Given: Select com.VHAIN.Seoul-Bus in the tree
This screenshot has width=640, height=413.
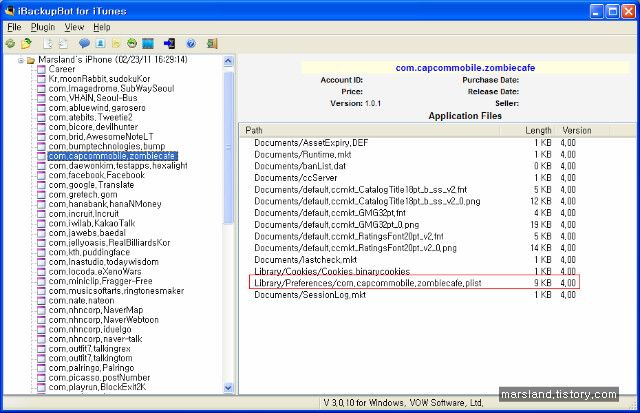Looking at the screenshot, I should (x=93, y=98).
